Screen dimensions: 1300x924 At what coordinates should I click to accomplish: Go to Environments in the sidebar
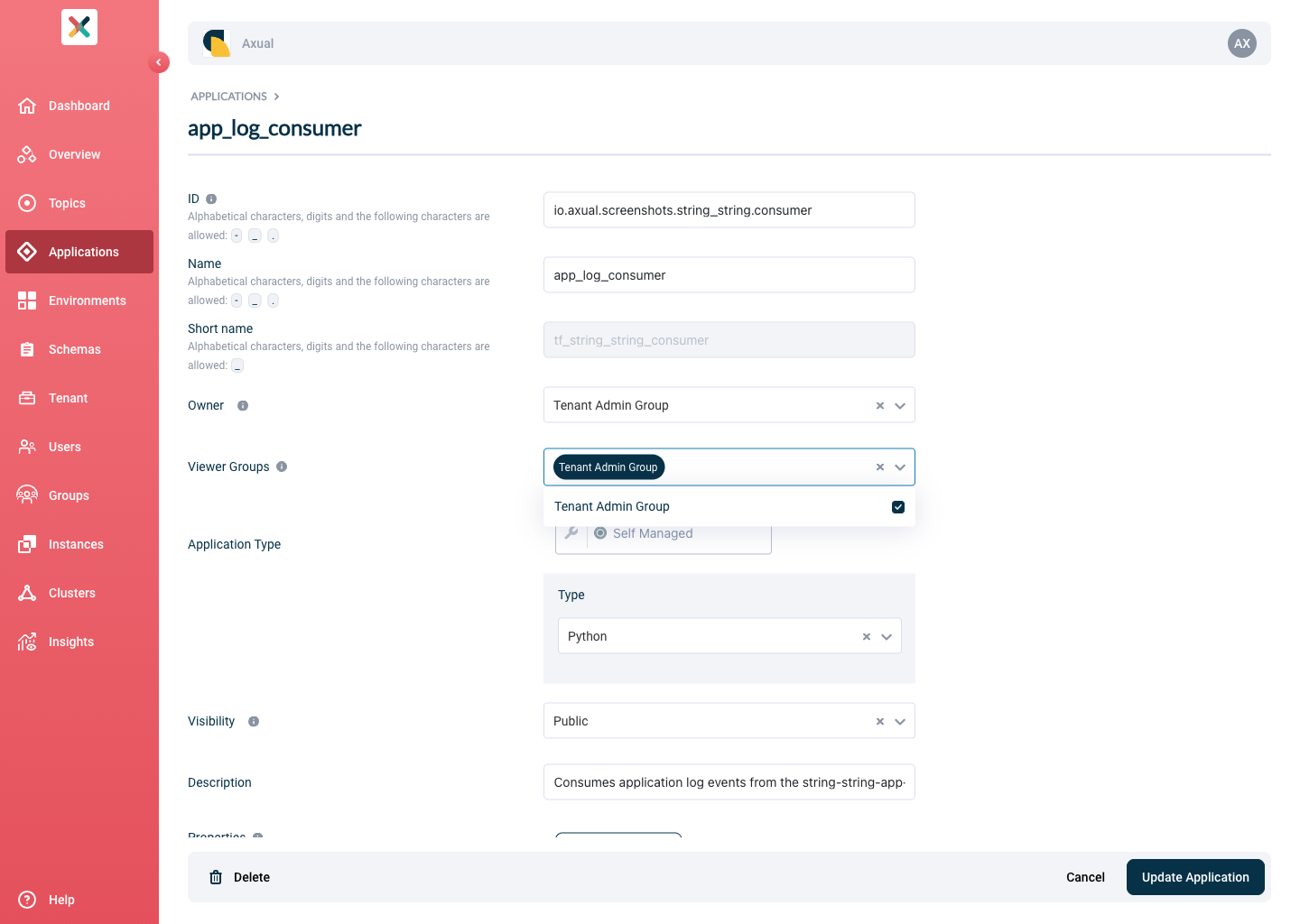pyautogui.click(x=79, y=300)
